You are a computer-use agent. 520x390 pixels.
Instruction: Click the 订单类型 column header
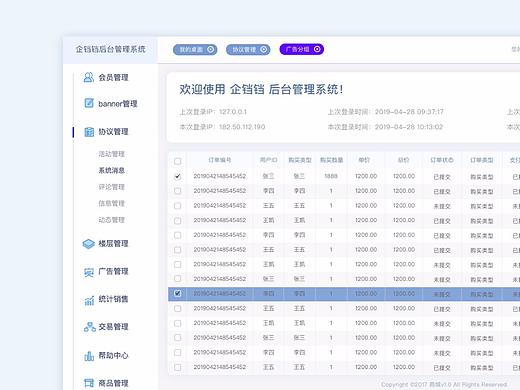[x=482, y=160]
